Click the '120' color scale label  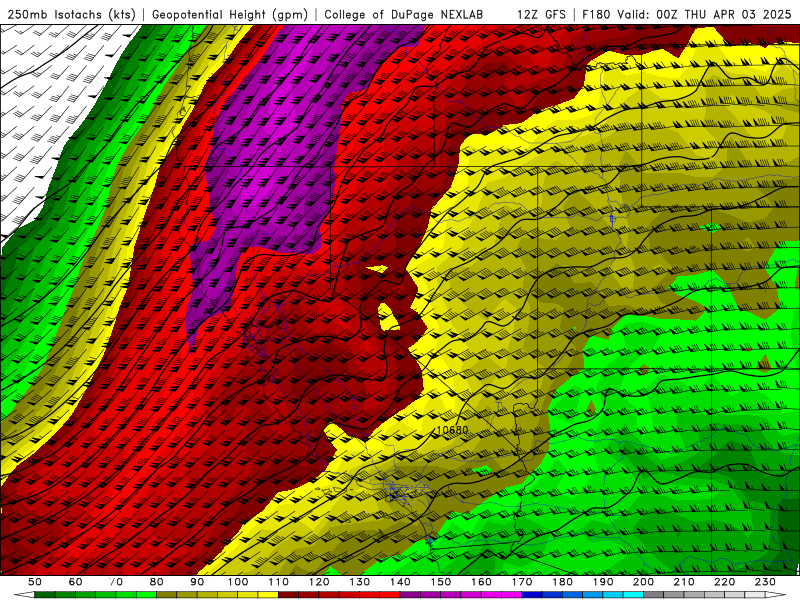click(x=319, y=582)
